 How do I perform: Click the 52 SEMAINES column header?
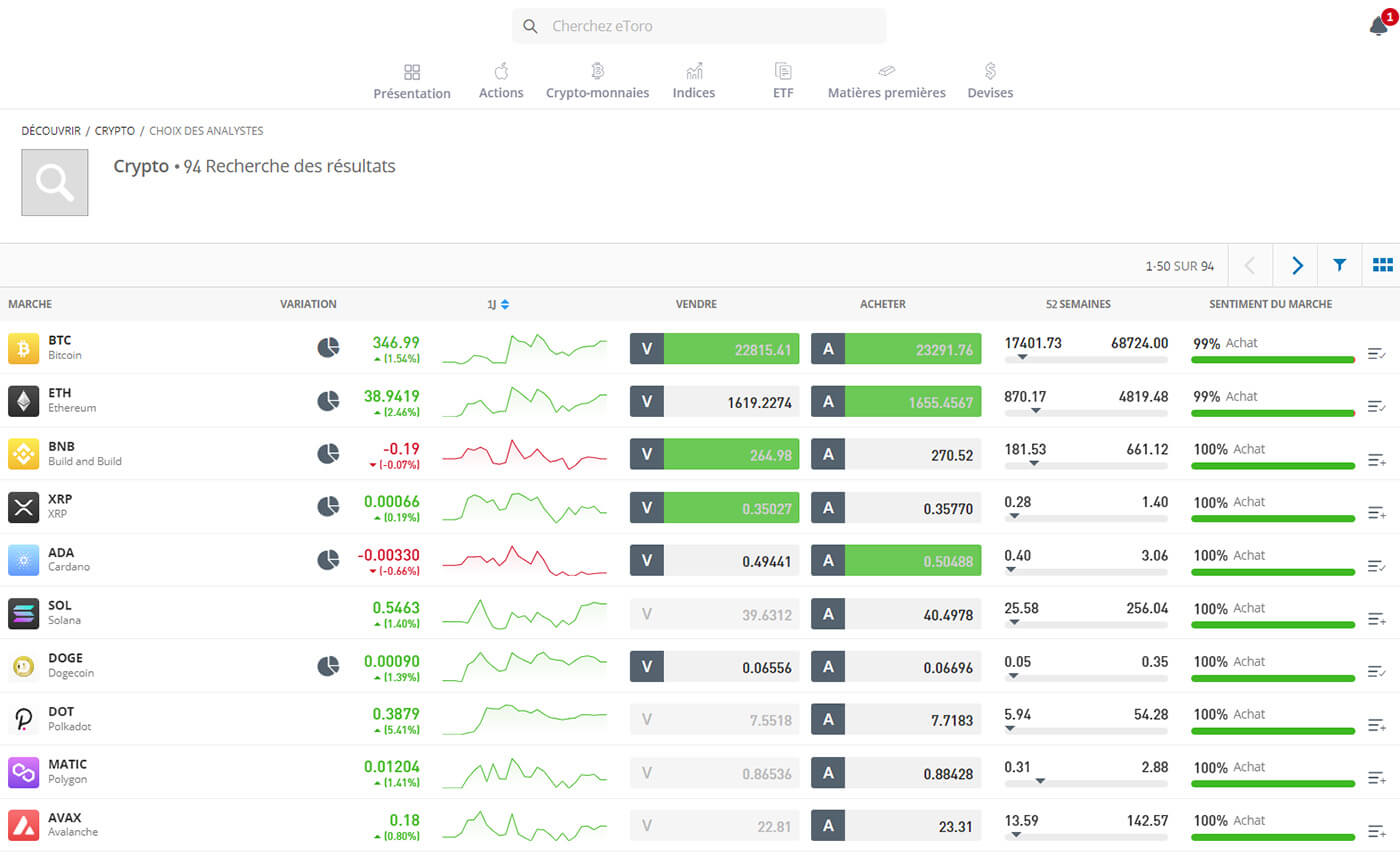1078,304
